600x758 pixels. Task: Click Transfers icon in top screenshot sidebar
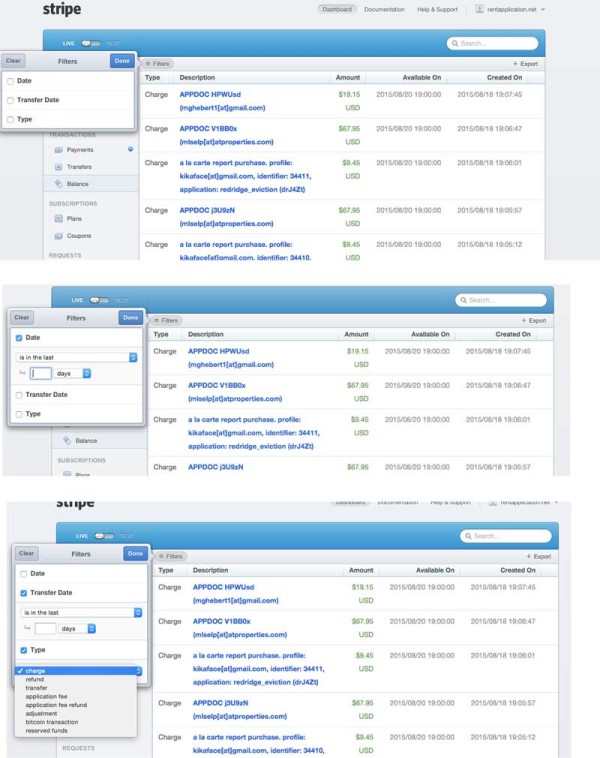(x=59, y=167)
